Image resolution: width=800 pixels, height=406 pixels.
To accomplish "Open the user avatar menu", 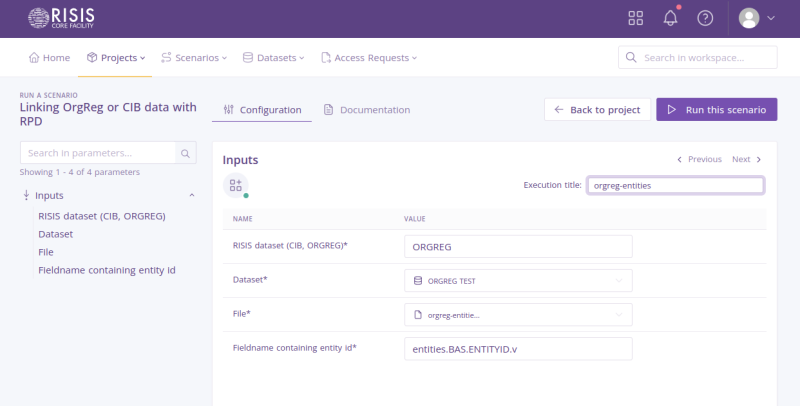I will (756, 18).
